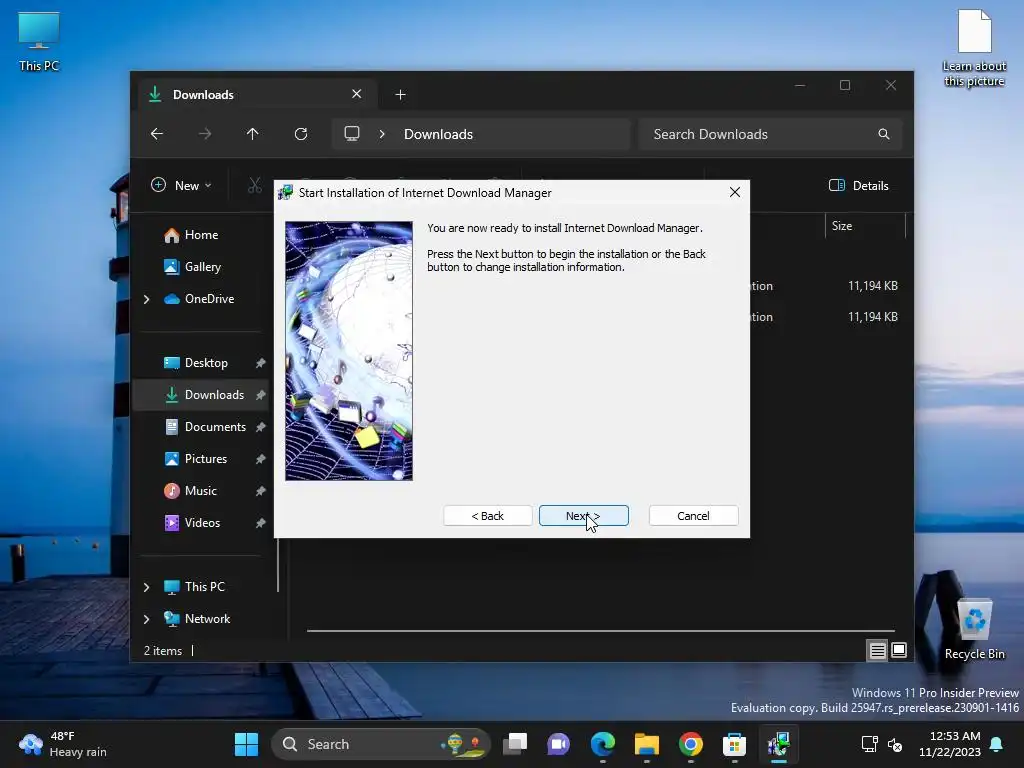Click the IDM installer globe artwork

[x=349, y=351]
